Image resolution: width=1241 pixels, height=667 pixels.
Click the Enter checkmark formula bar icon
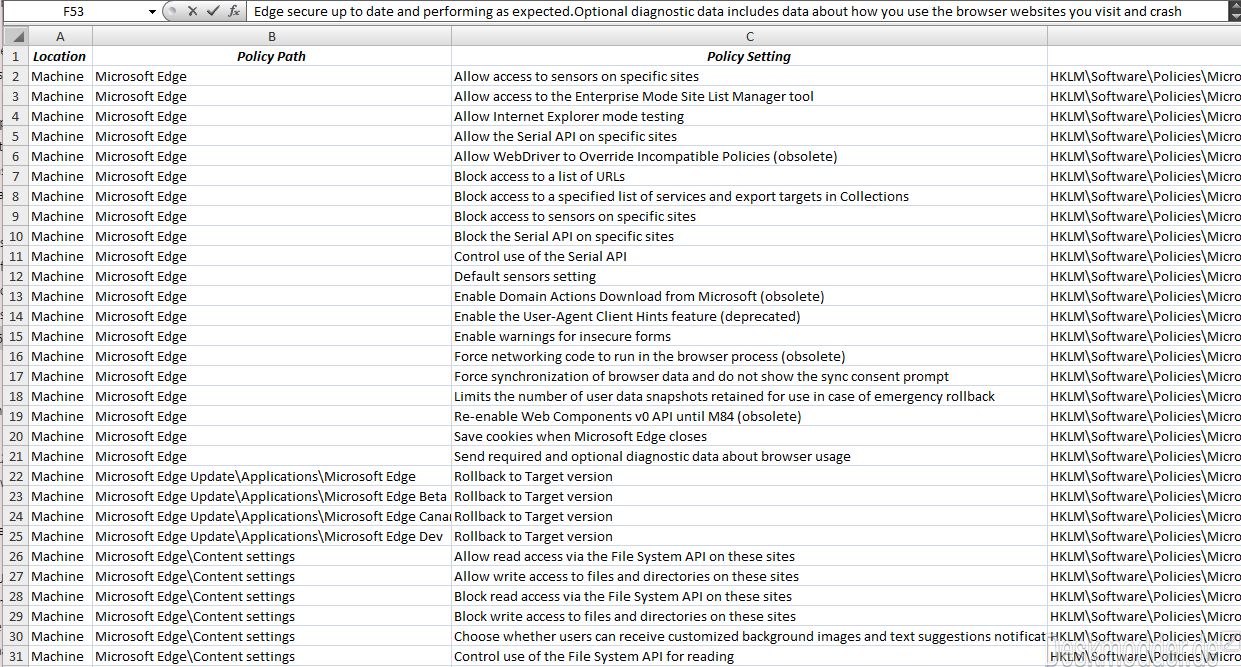[212, 11]
